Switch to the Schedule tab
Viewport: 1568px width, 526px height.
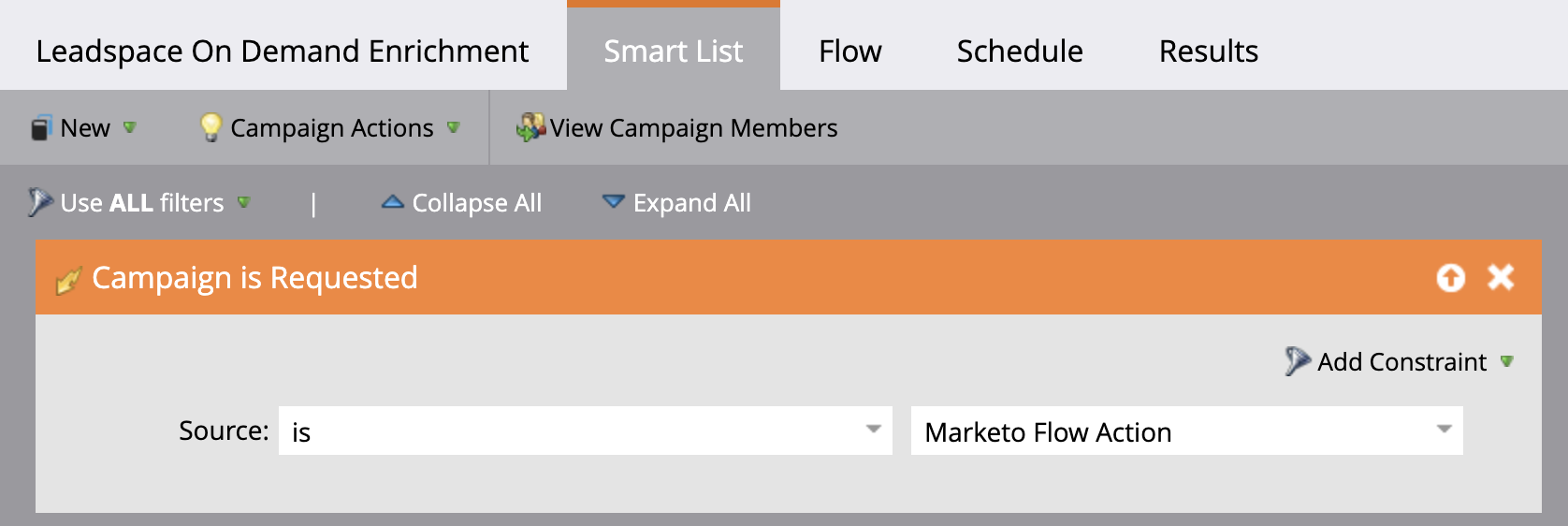tap(1020, 51)
